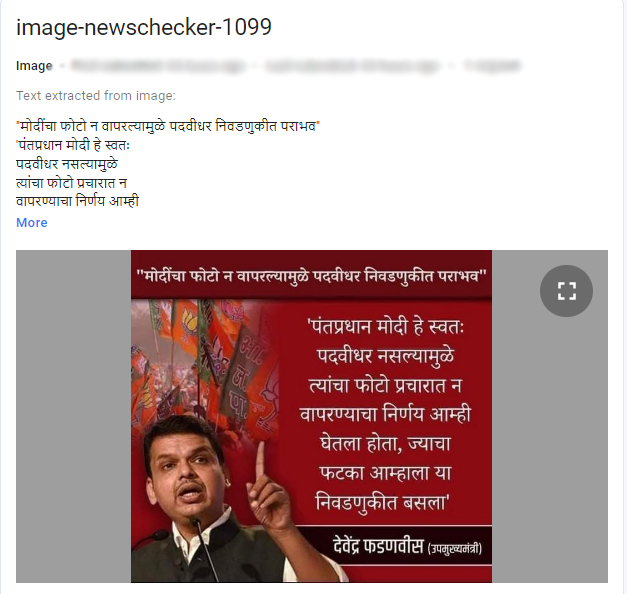Expand extracted text with More link

[32, 222]
